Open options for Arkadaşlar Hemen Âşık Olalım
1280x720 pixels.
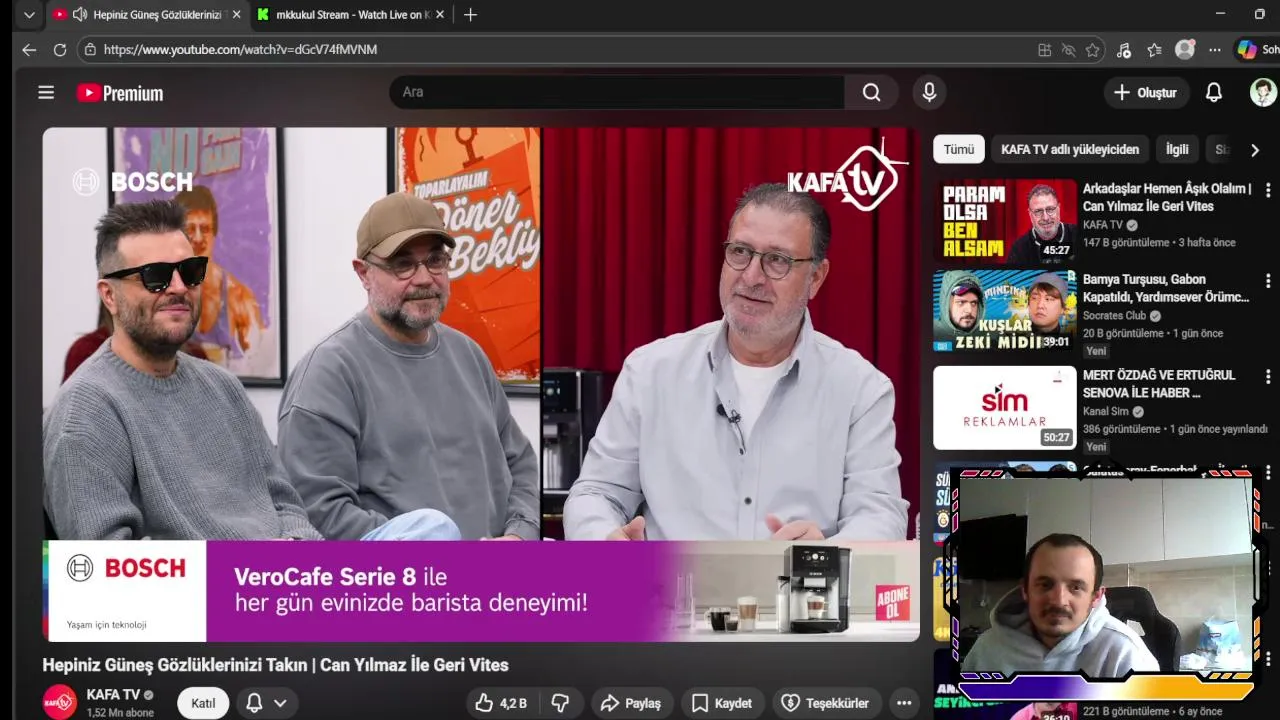pyautogui.click(x=1268, y=190)
